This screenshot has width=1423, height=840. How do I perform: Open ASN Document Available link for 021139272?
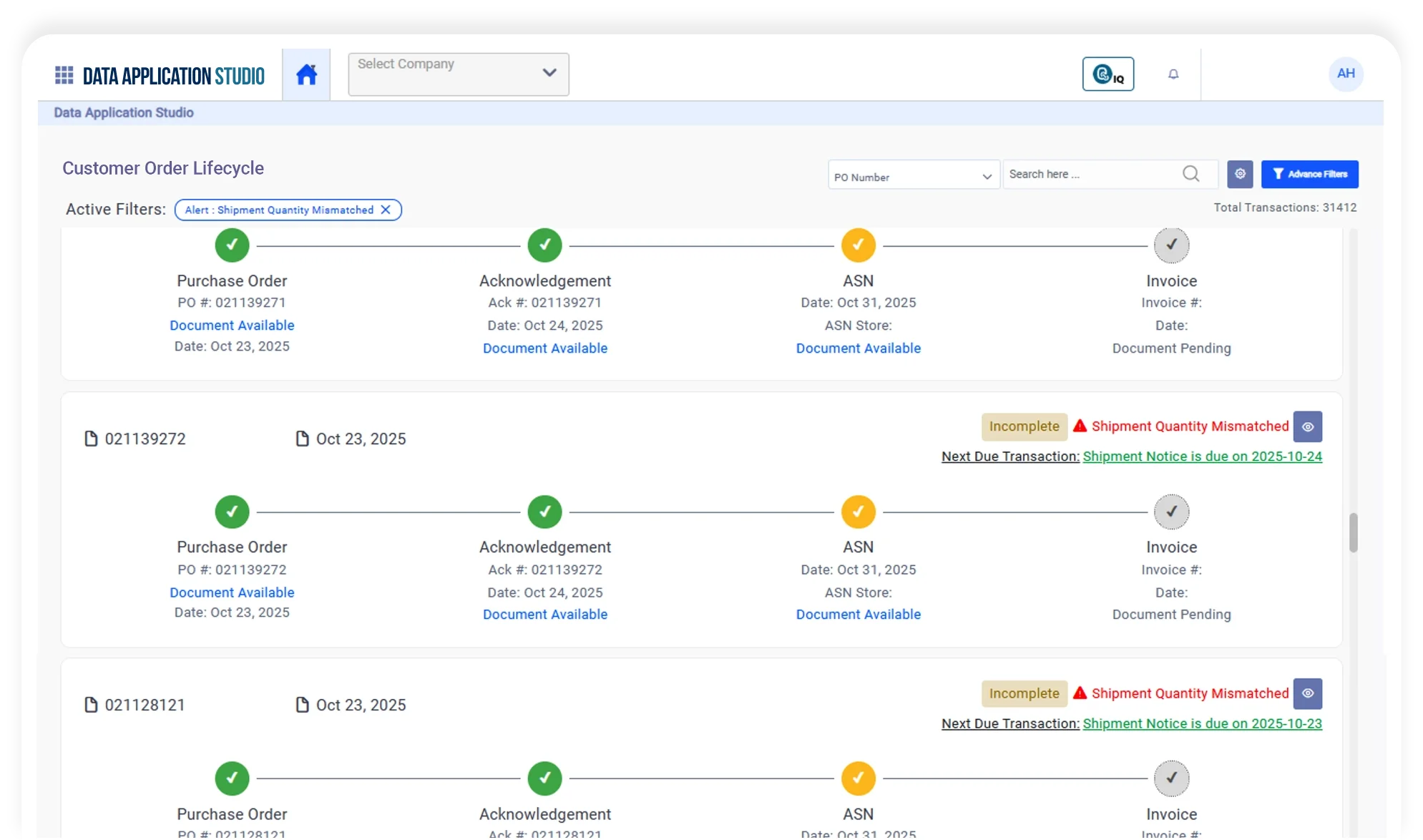click(x=858, y=615)
